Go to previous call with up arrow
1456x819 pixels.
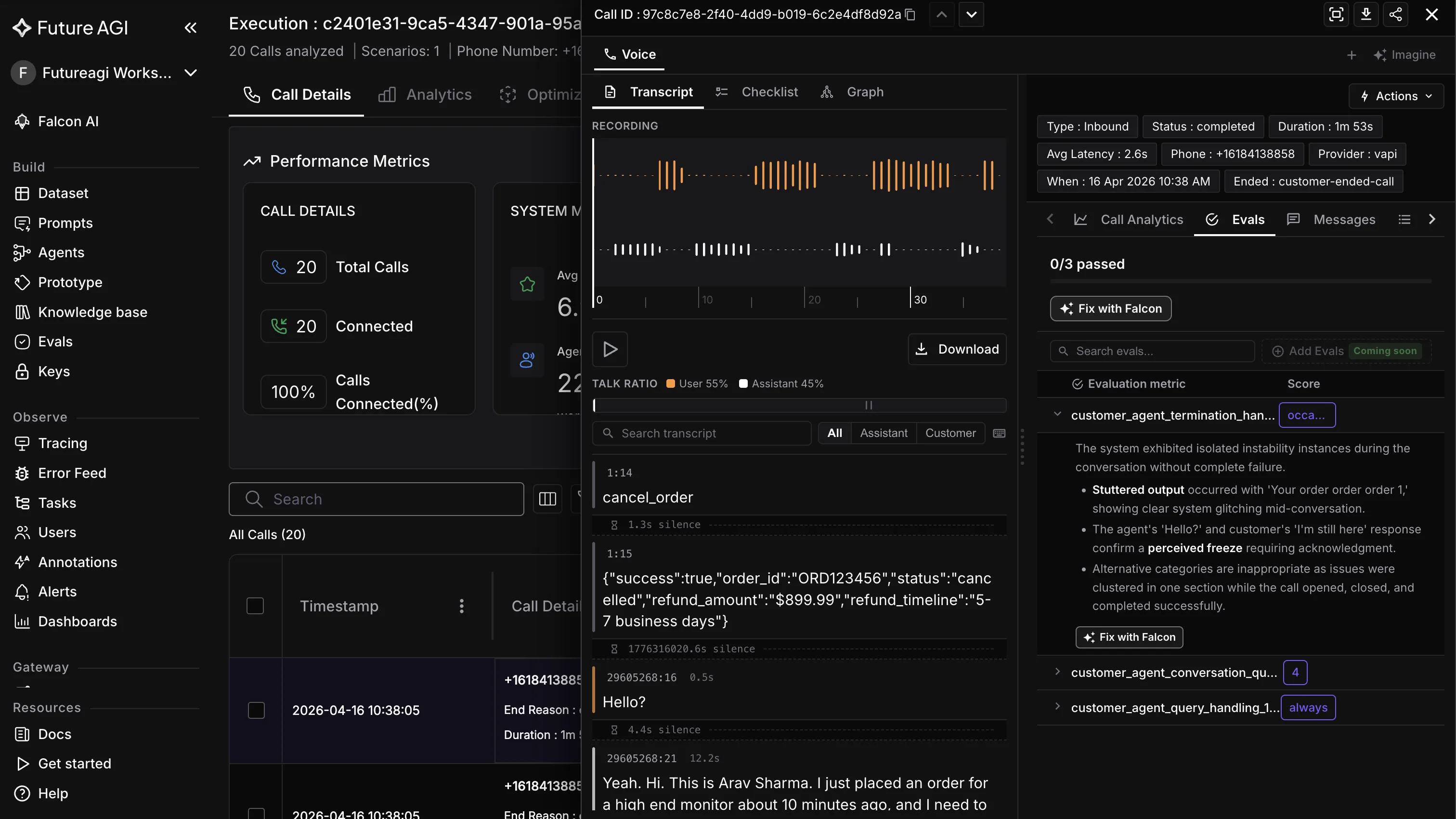pos(942,15)
